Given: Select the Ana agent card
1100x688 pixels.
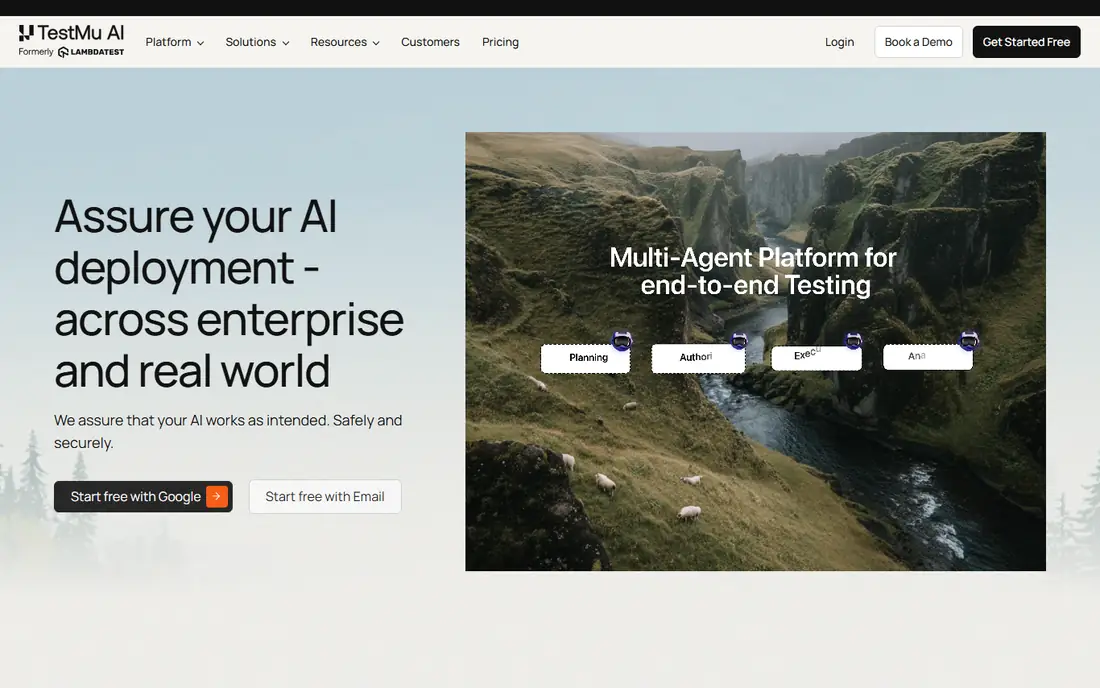Looking at the screenshot, I should (x=927, y=357).
